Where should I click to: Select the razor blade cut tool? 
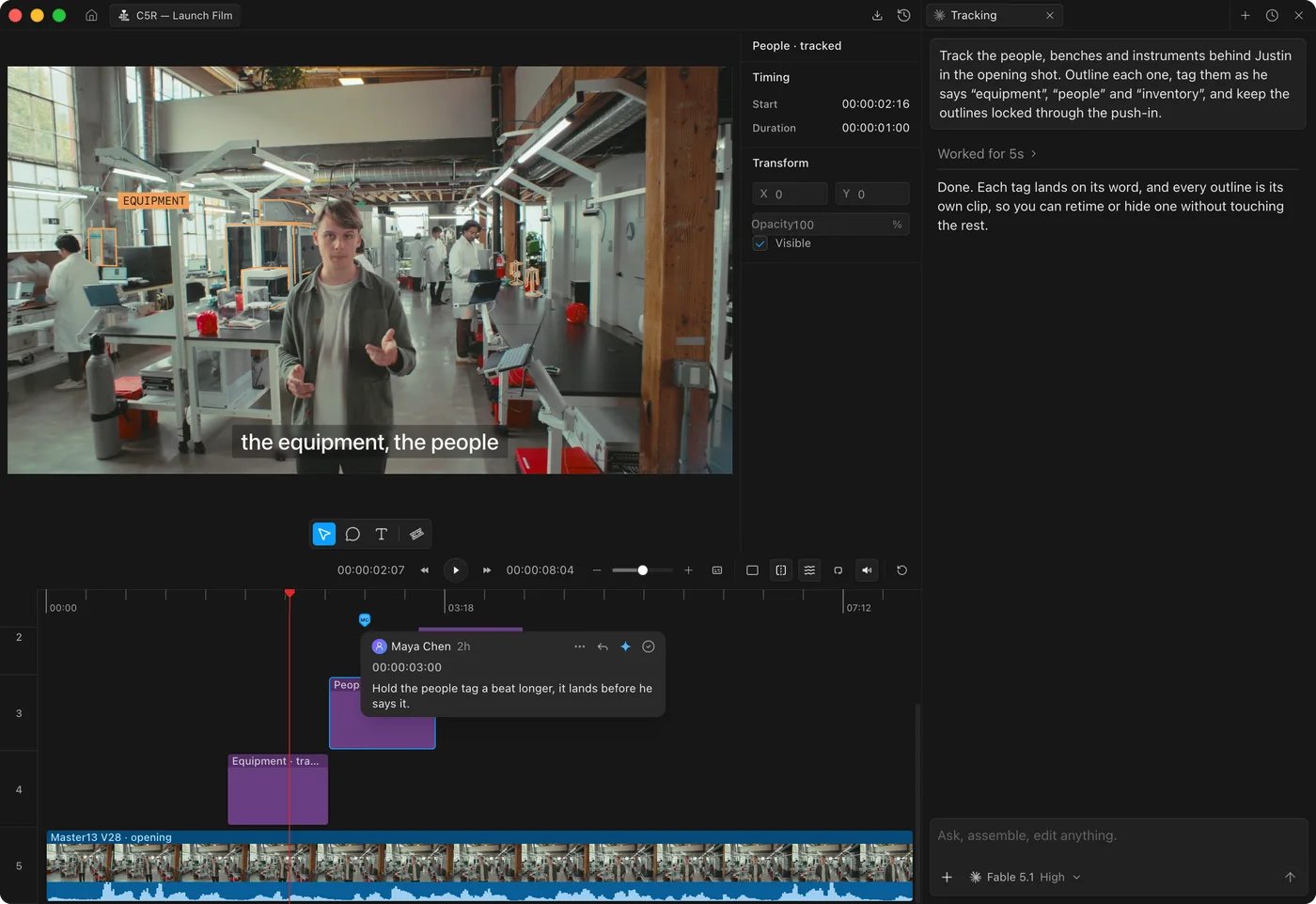(x=416, y=534)
